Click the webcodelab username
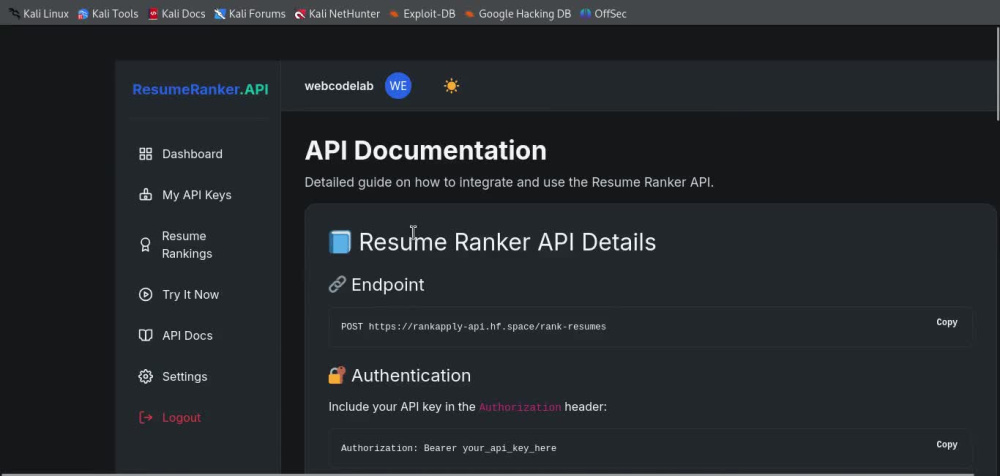This screenshot has height=476, width=1000. pyautogui.click(x=339, y=86)
